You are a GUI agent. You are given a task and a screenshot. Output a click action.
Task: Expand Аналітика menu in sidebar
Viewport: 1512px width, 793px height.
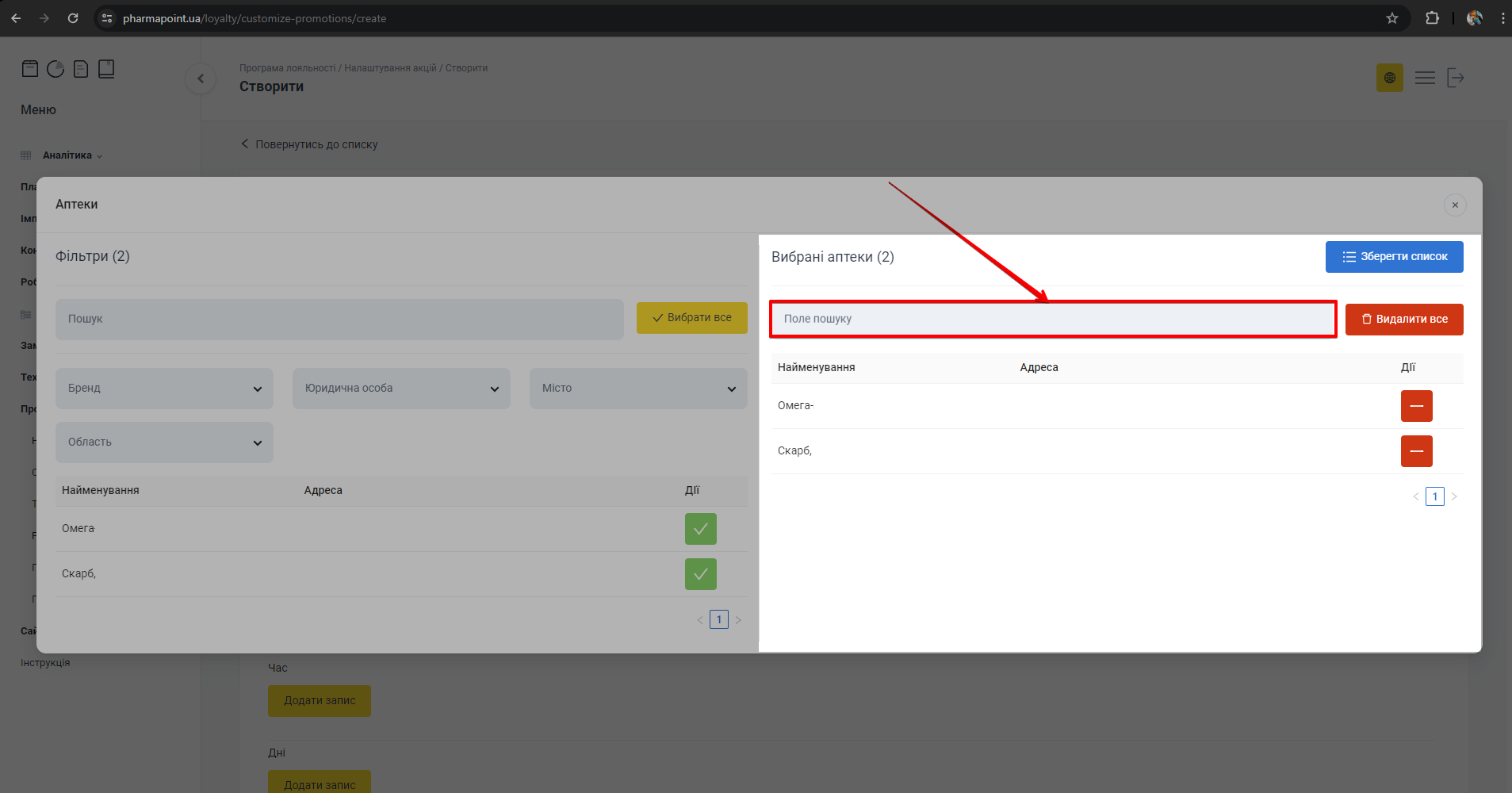point(71,155)
